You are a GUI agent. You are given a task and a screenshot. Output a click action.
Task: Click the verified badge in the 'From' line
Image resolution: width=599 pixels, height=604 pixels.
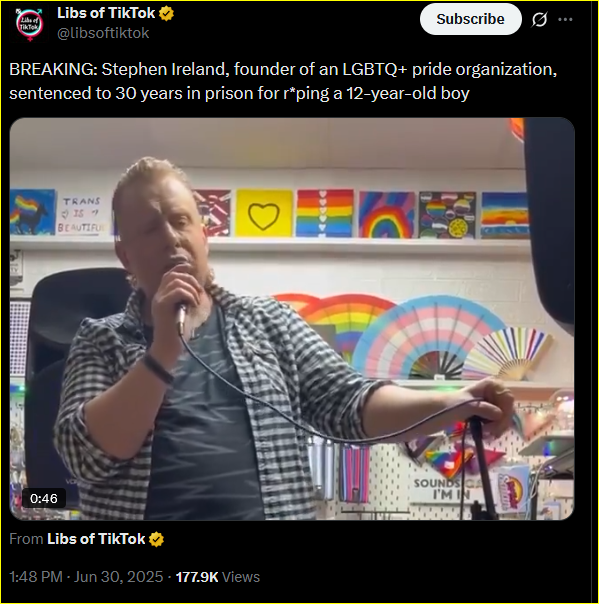point(156,539)
